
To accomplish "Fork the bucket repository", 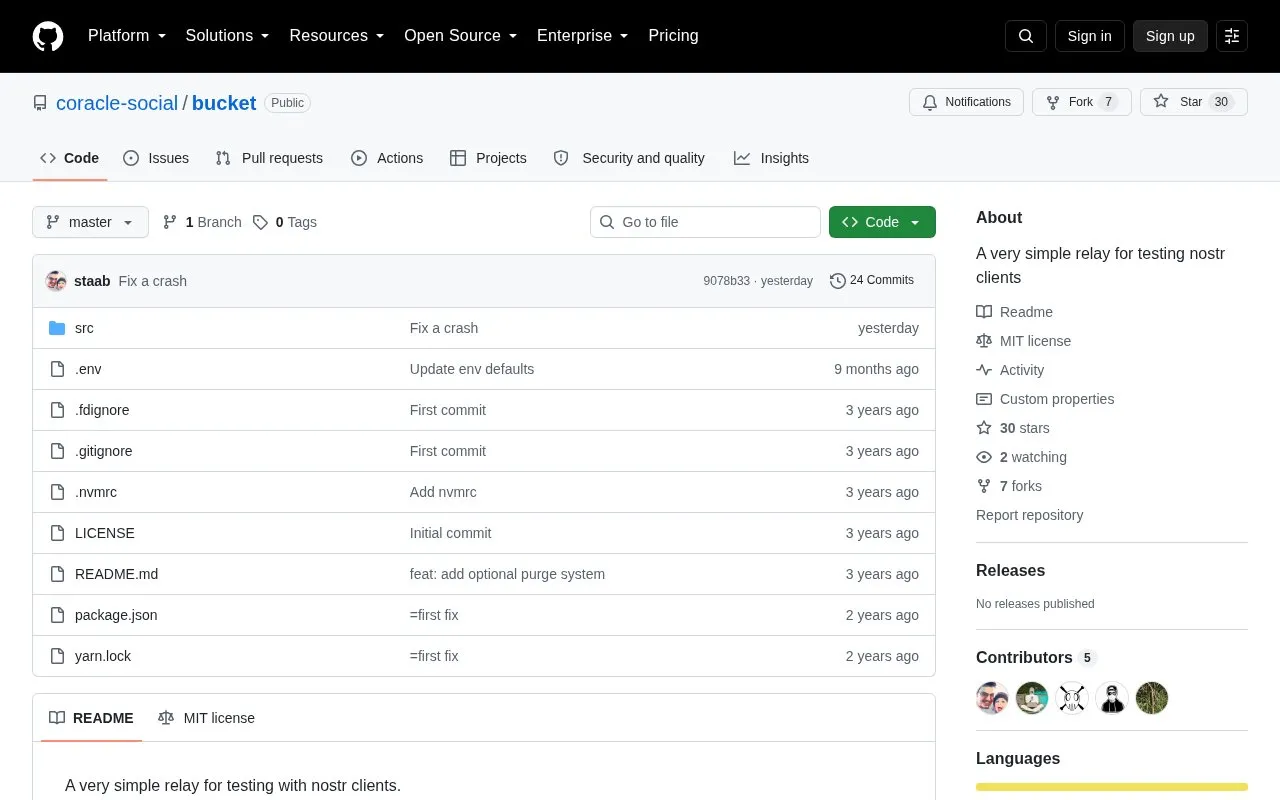I will click(x=1082, y=102).
